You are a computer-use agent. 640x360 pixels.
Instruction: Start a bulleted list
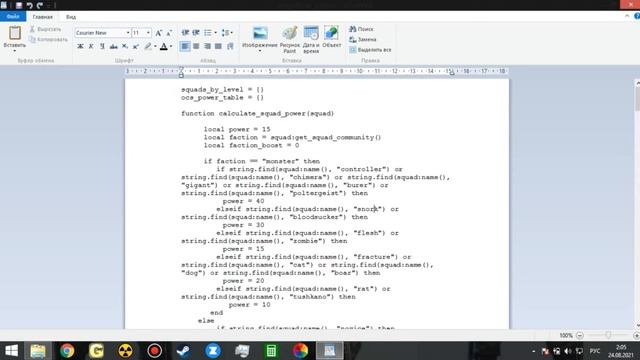click(208, 33)
